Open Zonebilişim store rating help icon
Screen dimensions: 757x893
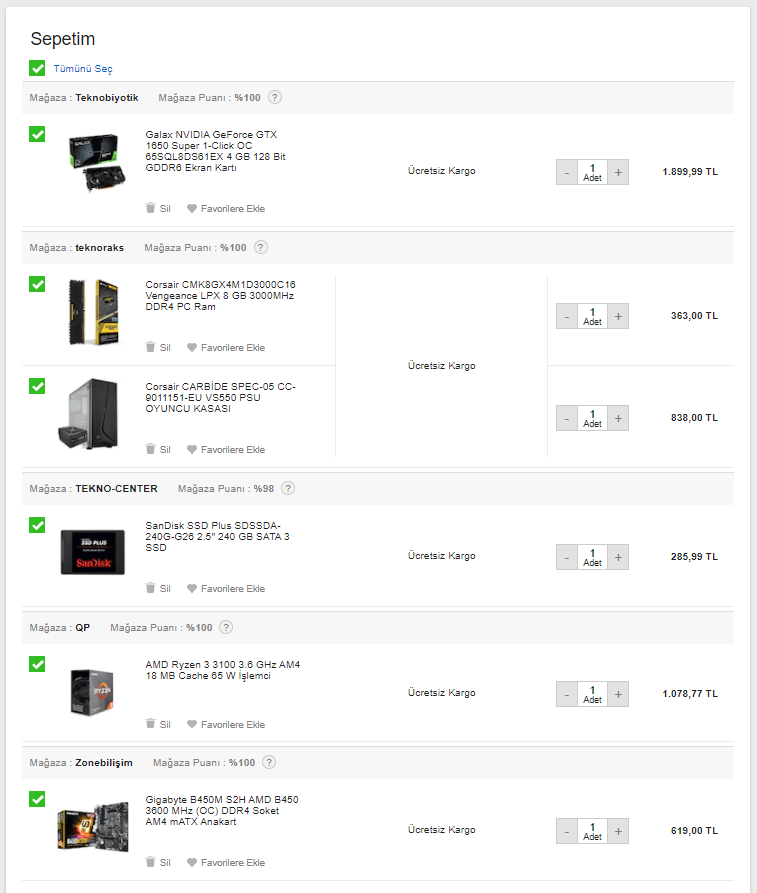[269, 762]
